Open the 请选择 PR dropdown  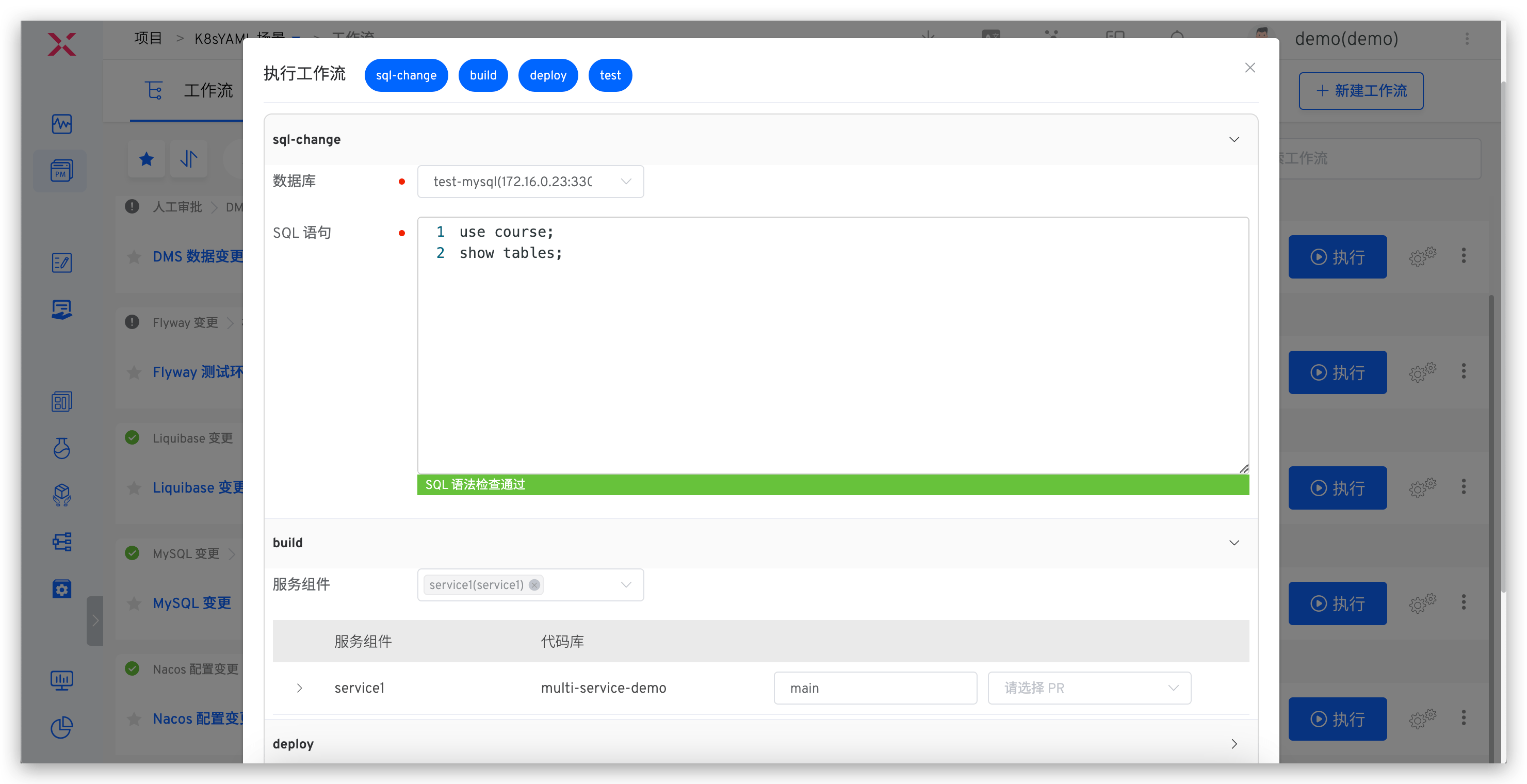point(1089,688)
